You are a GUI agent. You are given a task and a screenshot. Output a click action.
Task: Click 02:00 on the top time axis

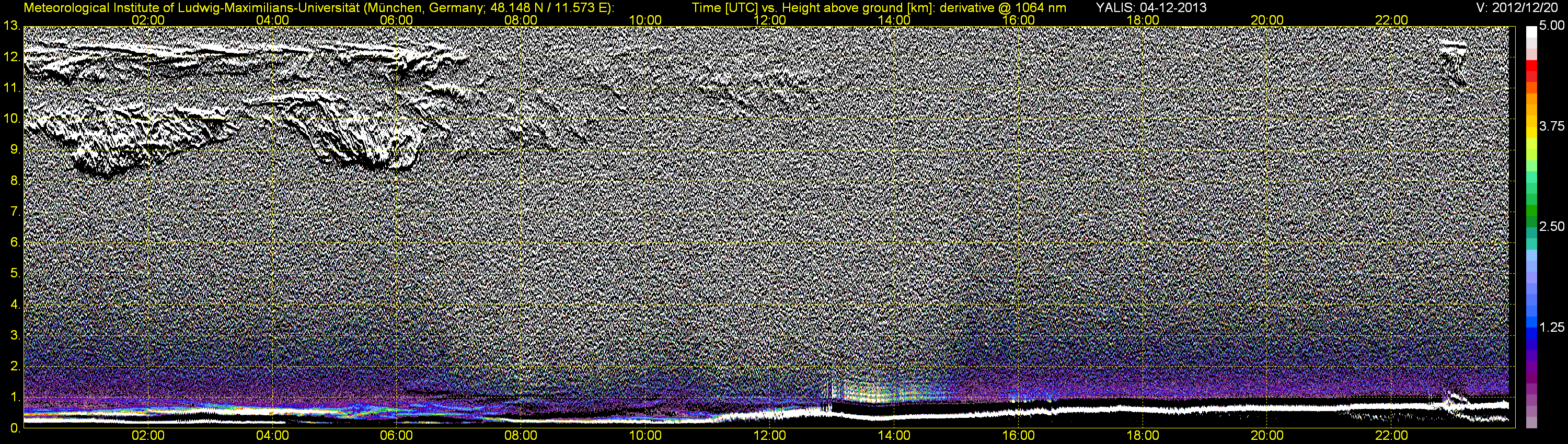click(148, 20)
